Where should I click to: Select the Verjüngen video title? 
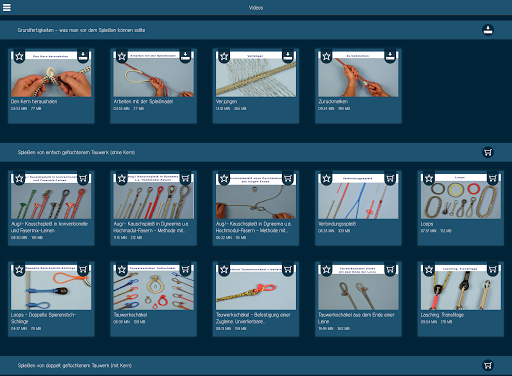[x=226, y=101]
